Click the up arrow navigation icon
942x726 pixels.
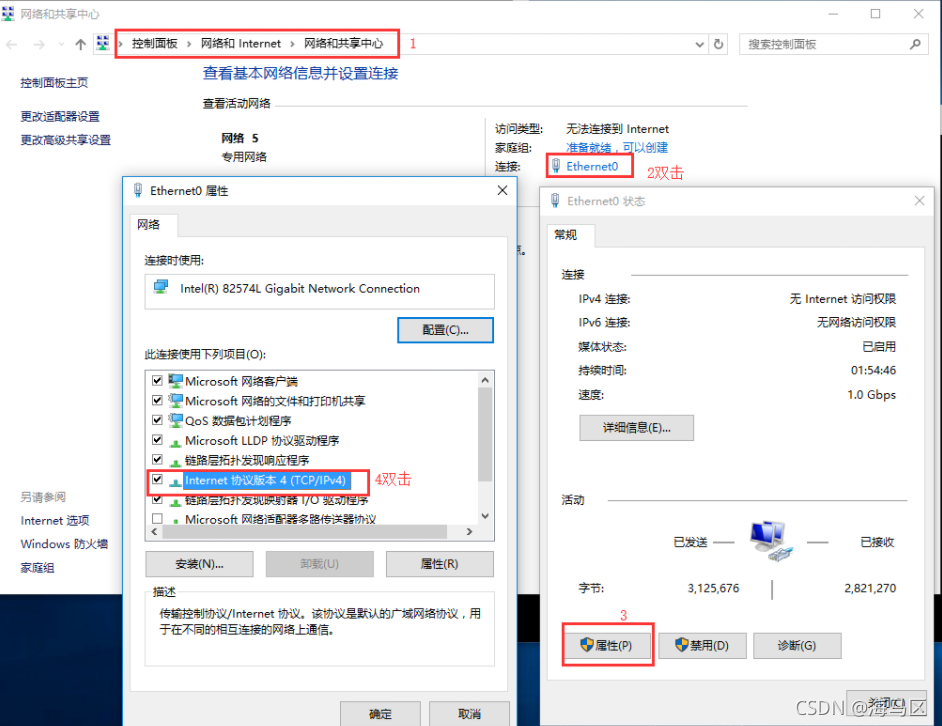coord(81,44)
